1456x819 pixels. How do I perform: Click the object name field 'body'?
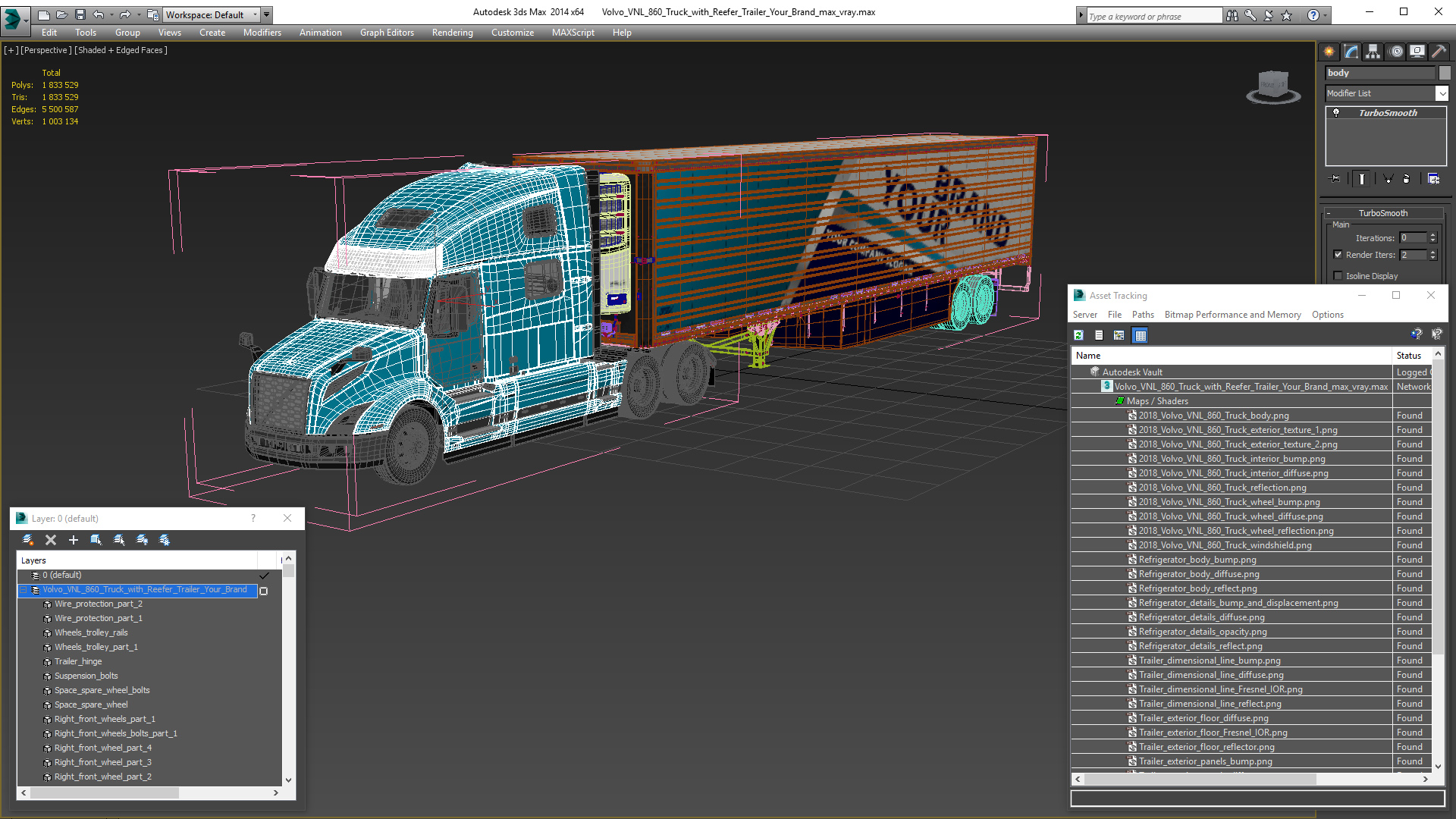1380,73
